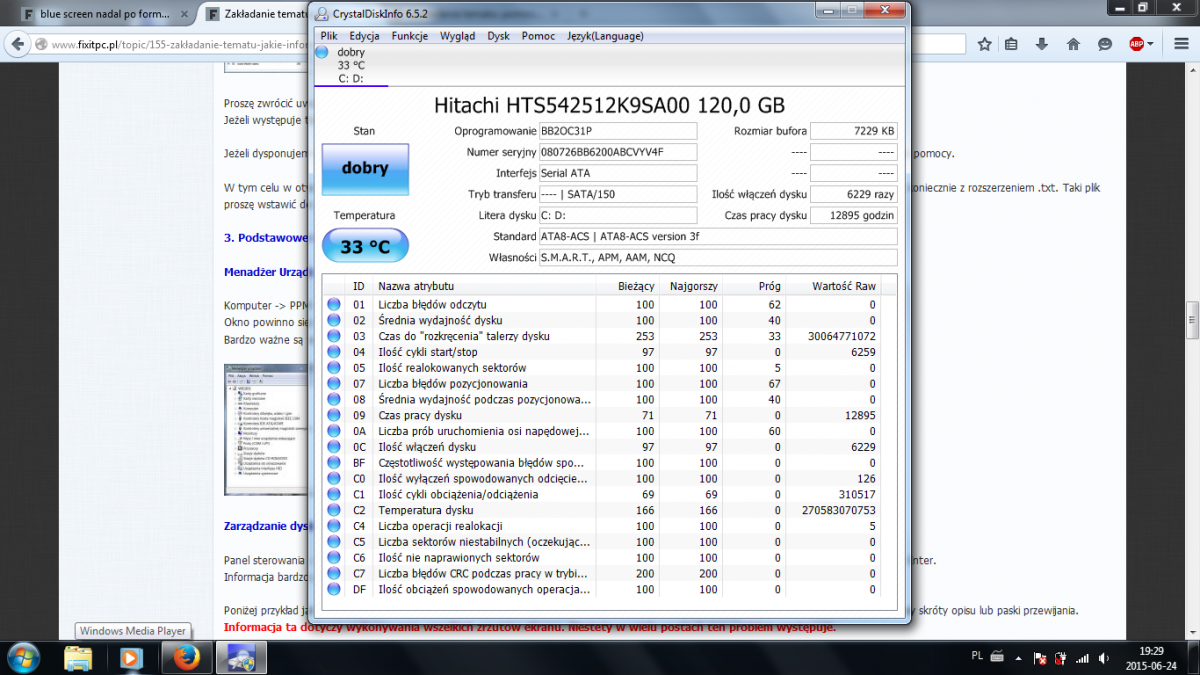The image size is (1200, 675).
Task: Click status orb for attribute 01 Liczba błędów odczytu
Action: click(333, 304)
